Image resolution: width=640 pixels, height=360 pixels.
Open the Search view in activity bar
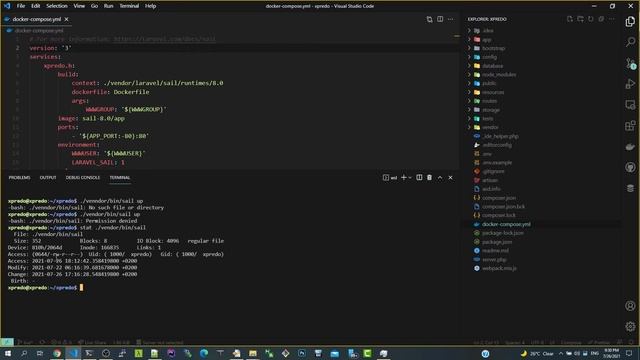(630, 42)
